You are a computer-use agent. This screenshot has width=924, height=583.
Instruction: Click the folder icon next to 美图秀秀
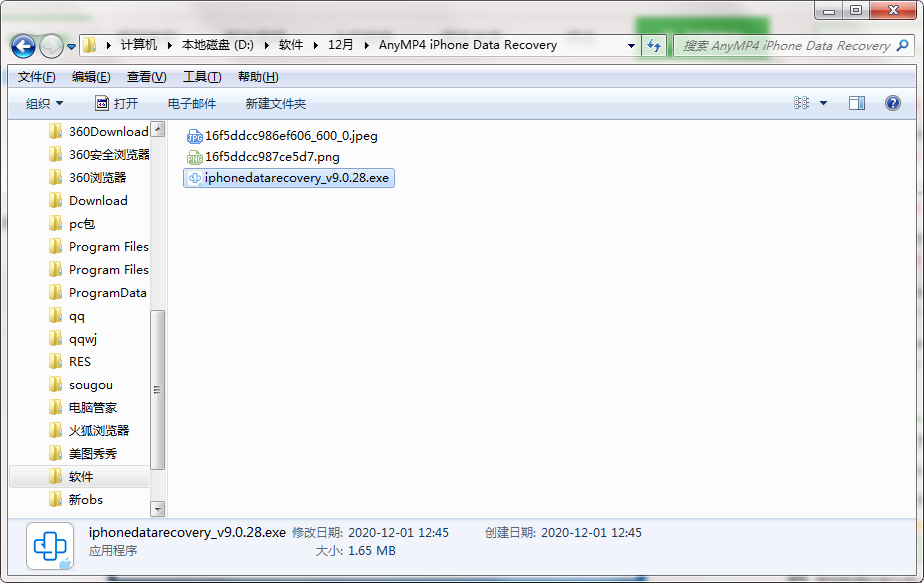click(x=55, y=453)
